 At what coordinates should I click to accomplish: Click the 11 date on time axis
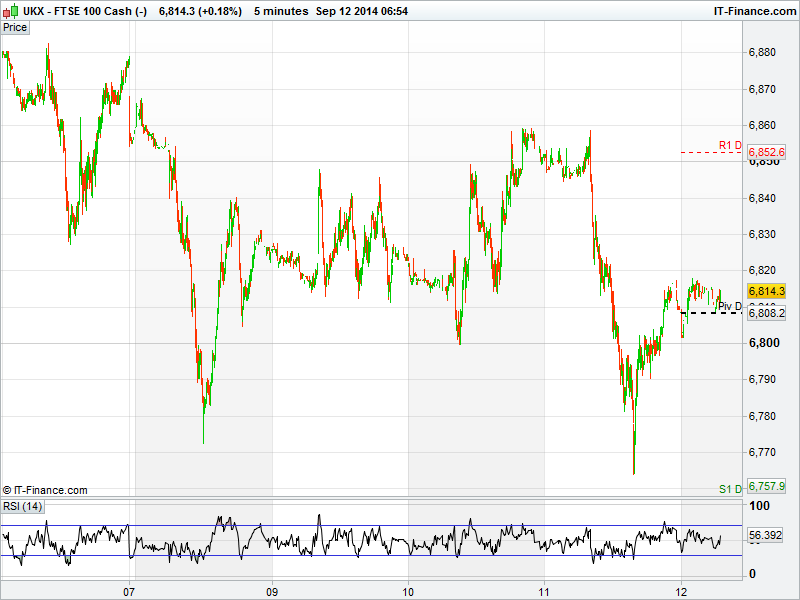[x=543, y=589]
